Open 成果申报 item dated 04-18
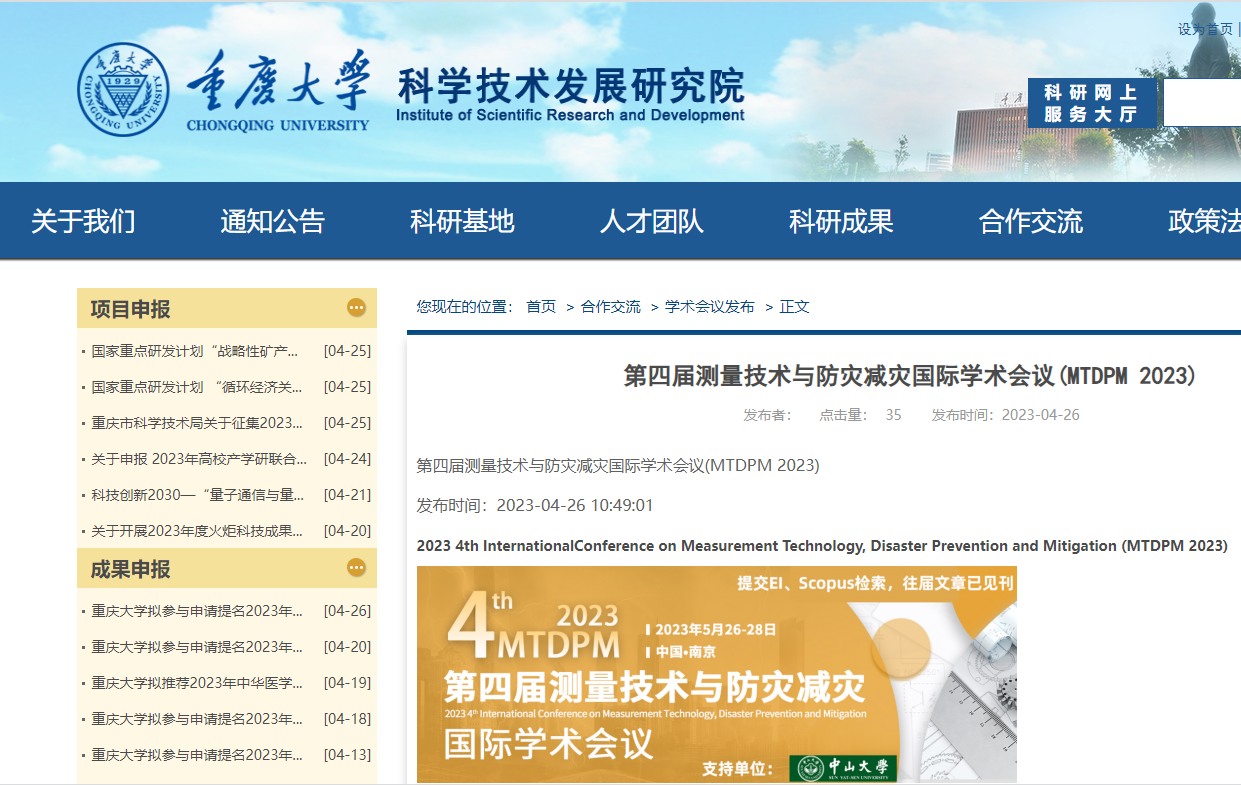Viewport: 1241px width, 785px height. 197,719
